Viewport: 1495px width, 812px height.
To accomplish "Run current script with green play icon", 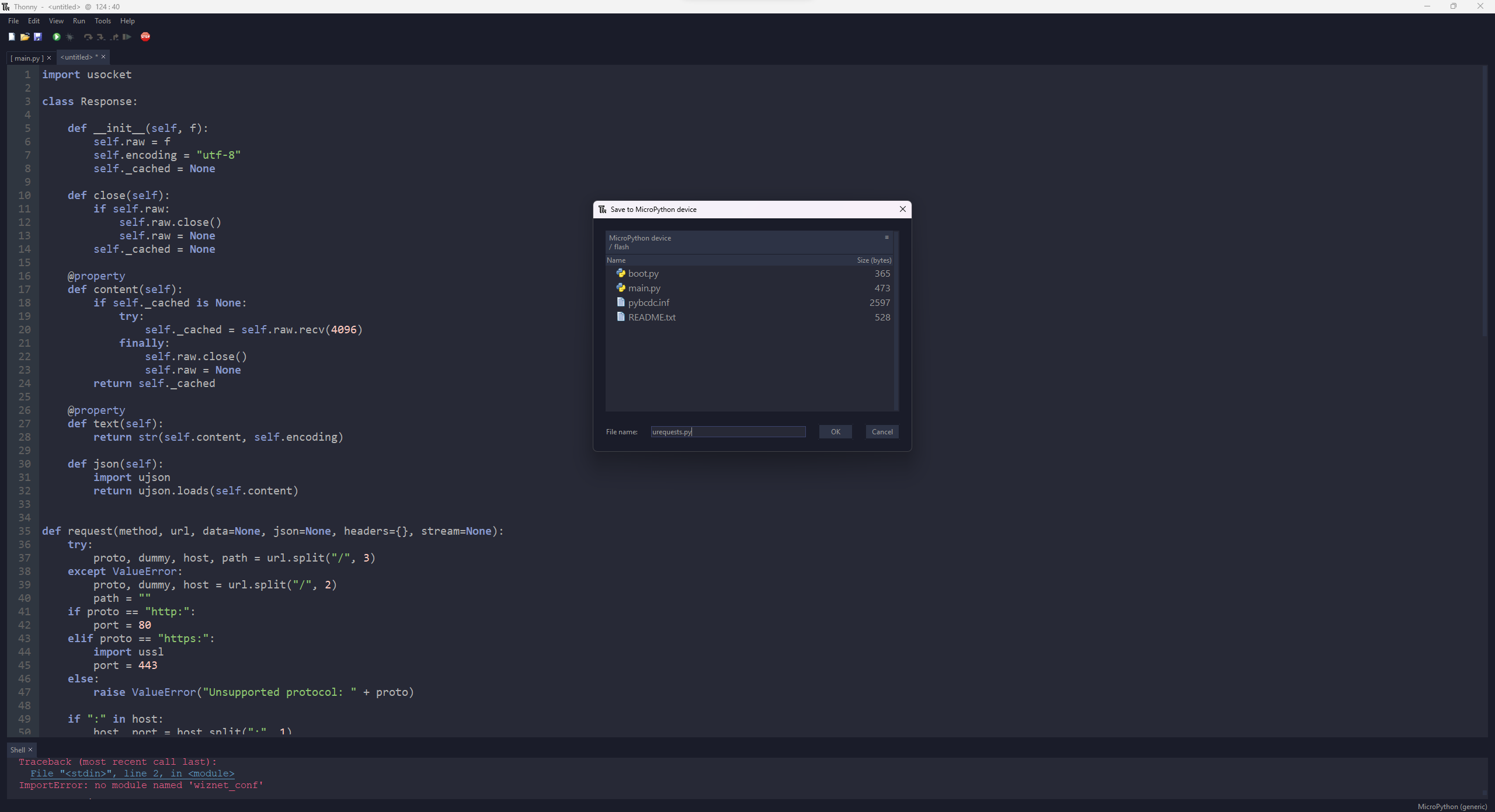I will [57, 37].
